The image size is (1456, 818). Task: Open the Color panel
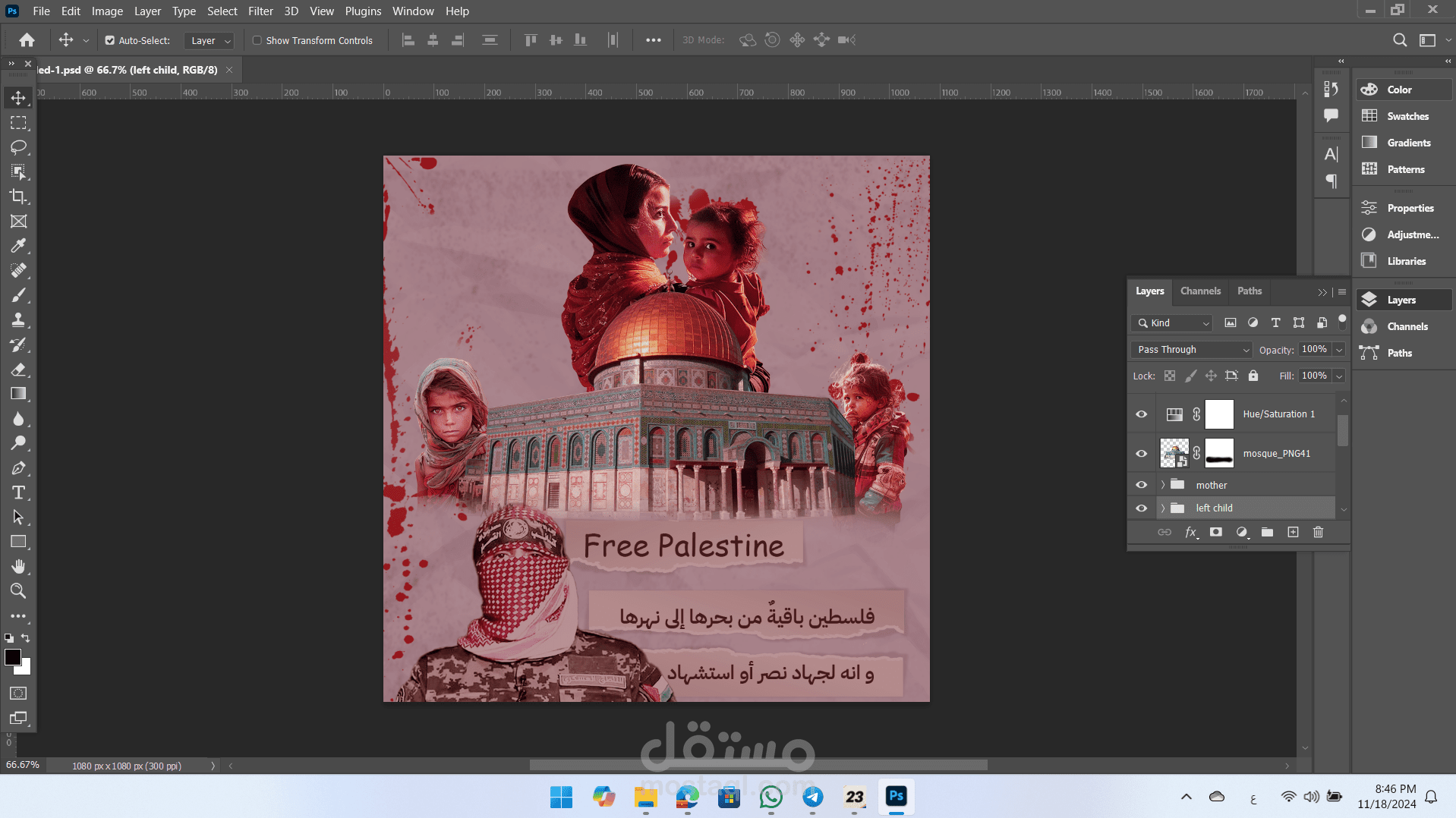[x=1405, y=90]
